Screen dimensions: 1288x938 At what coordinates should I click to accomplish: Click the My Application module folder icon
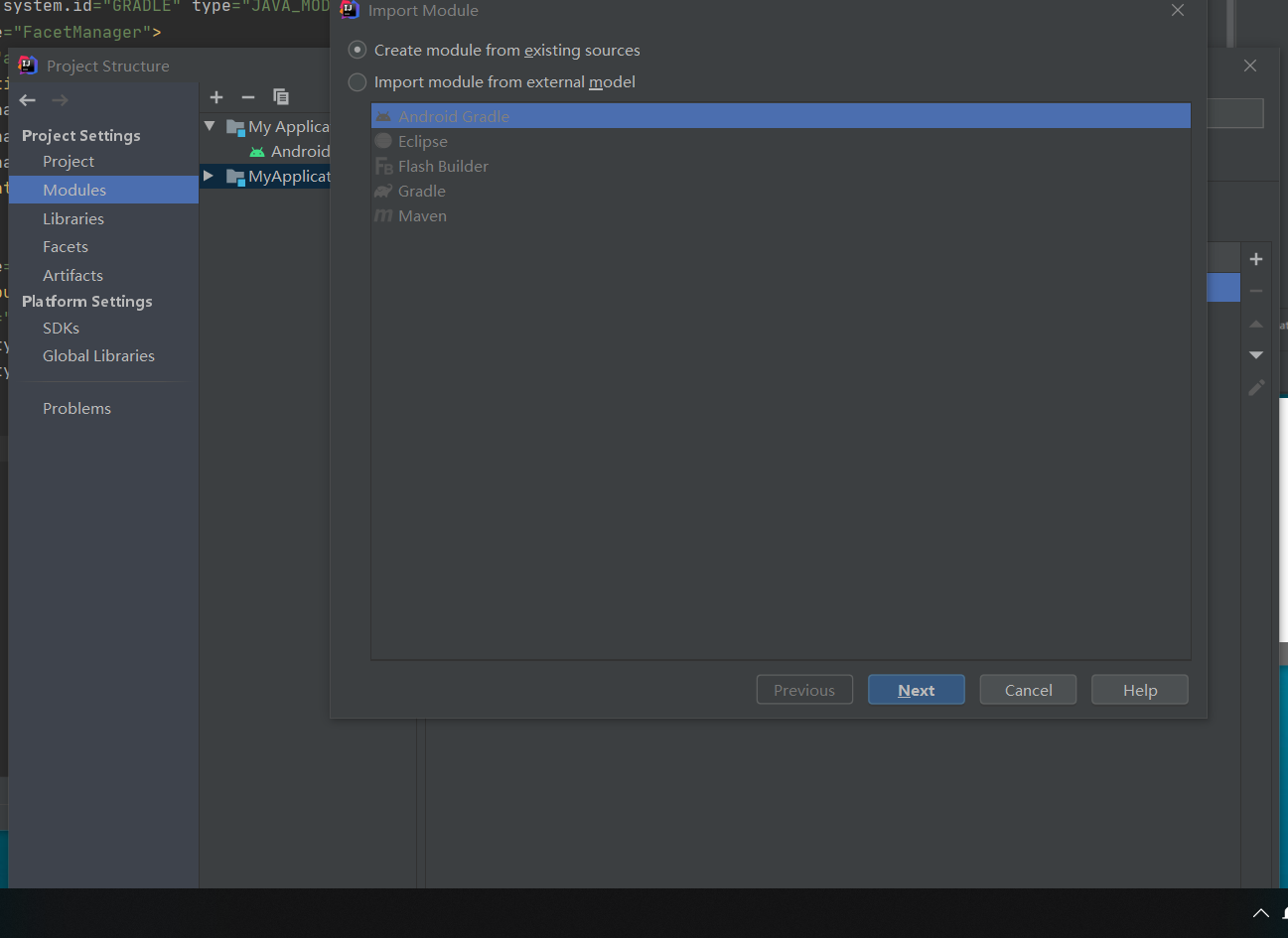pos(235,127)
